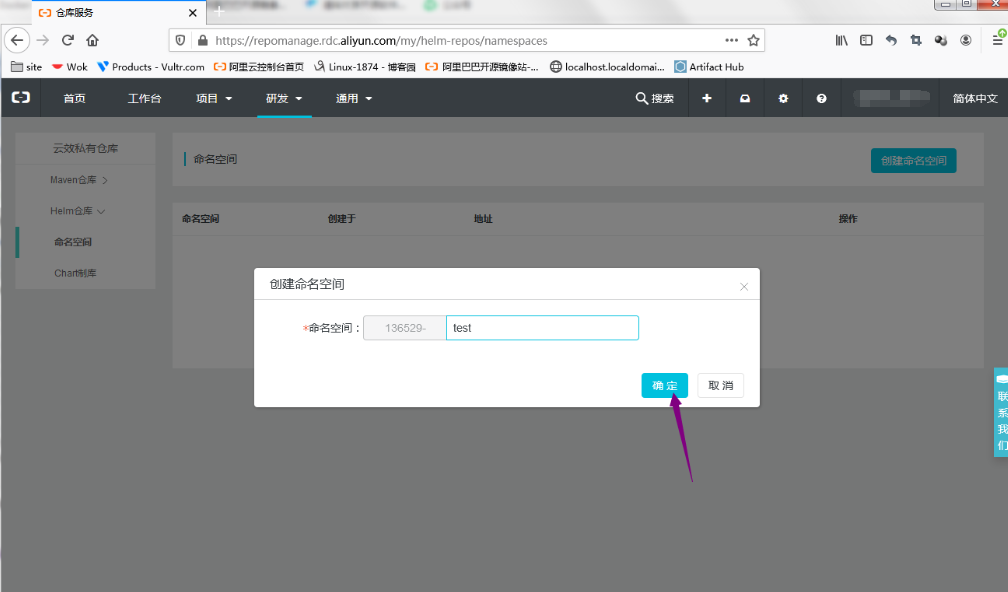The height and width of the screenshot is (592, 1008).
Task: Click the namespace name input containing test
Action: pos(542,328)
